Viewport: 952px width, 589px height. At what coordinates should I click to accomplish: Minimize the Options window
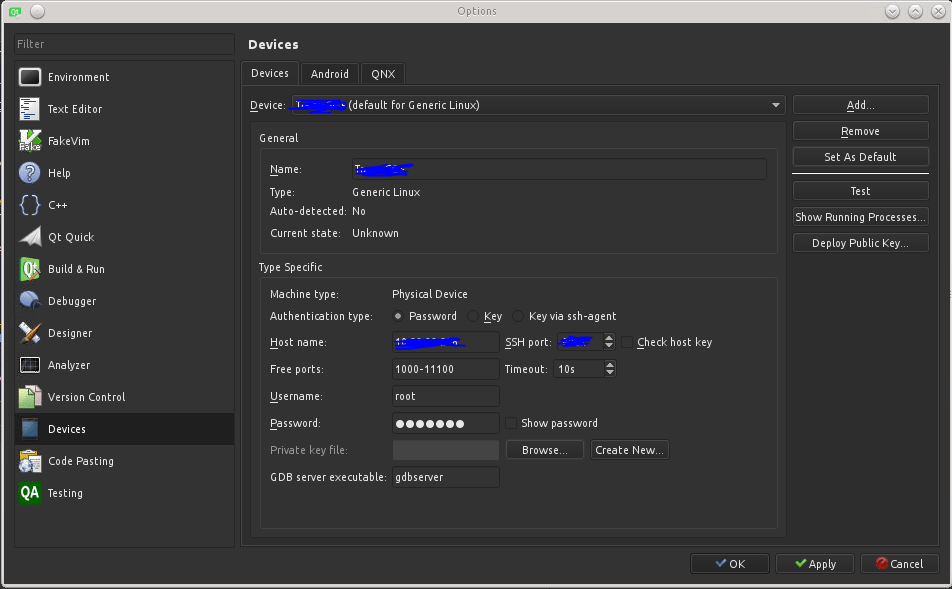coord(892,12)
